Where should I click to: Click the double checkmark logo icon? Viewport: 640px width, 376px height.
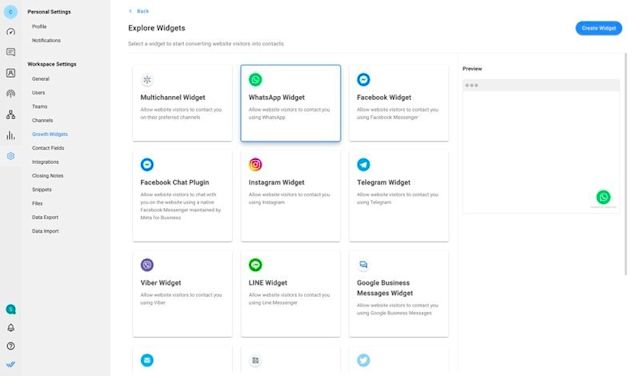(11, 364)
